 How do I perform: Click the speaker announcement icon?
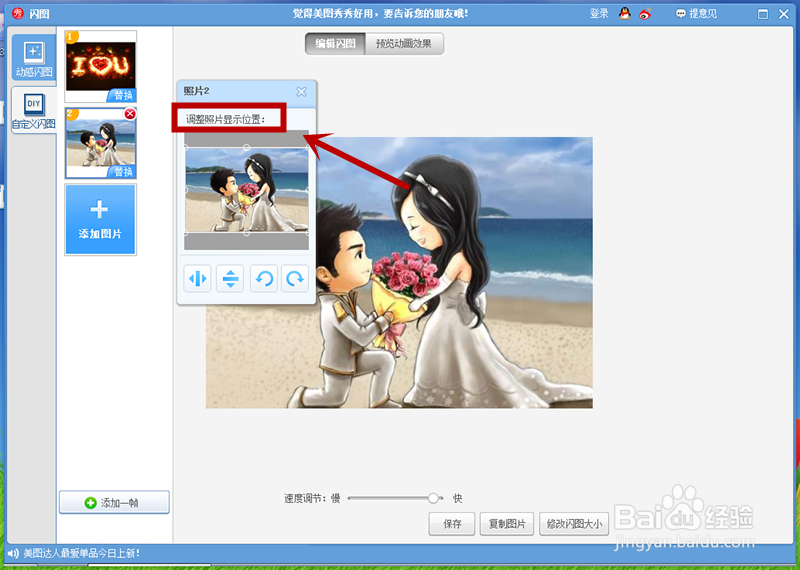(x=13, y=553)
